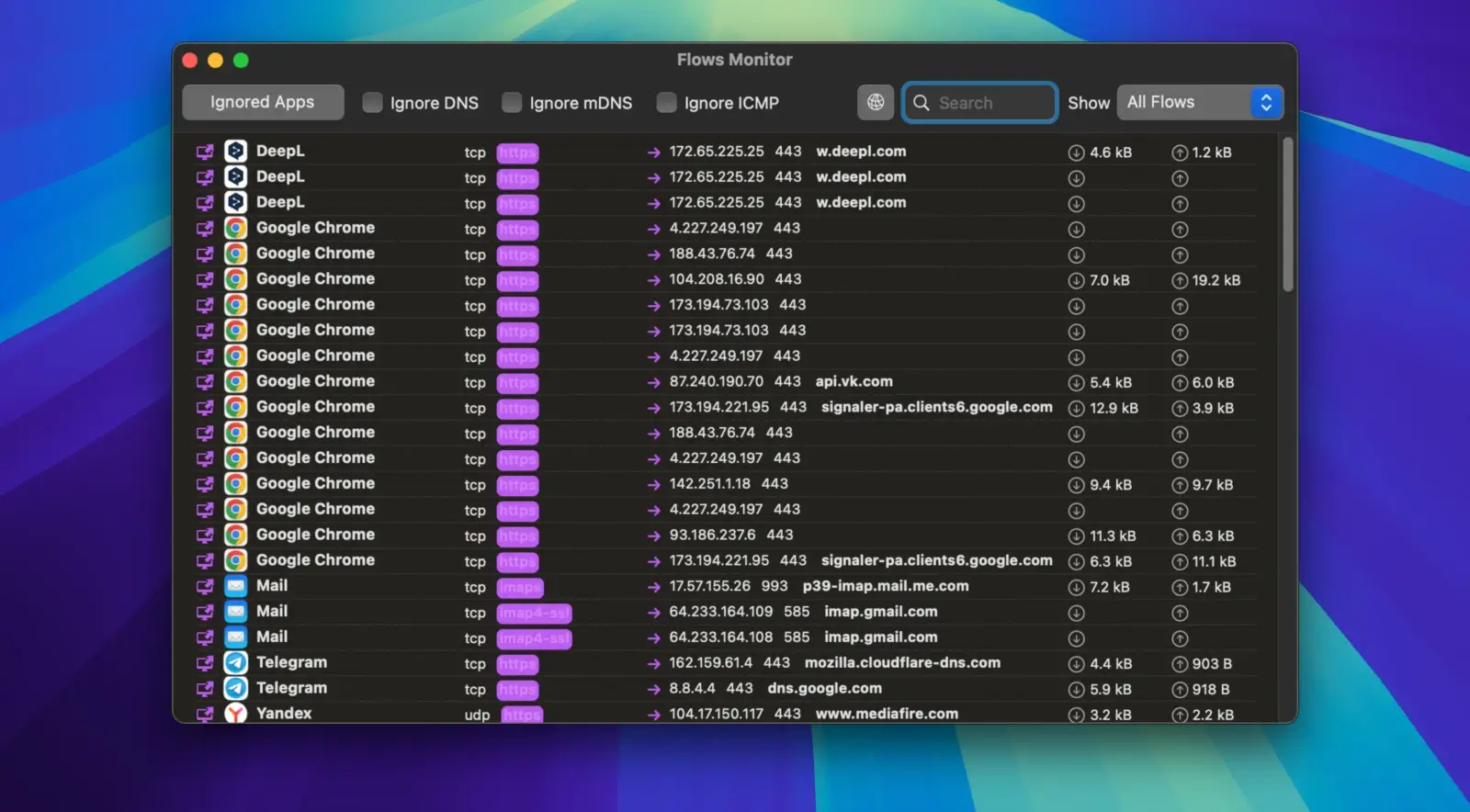
Task: Click the imaps protocol tag in Mail row
Action: pos(520,587)
